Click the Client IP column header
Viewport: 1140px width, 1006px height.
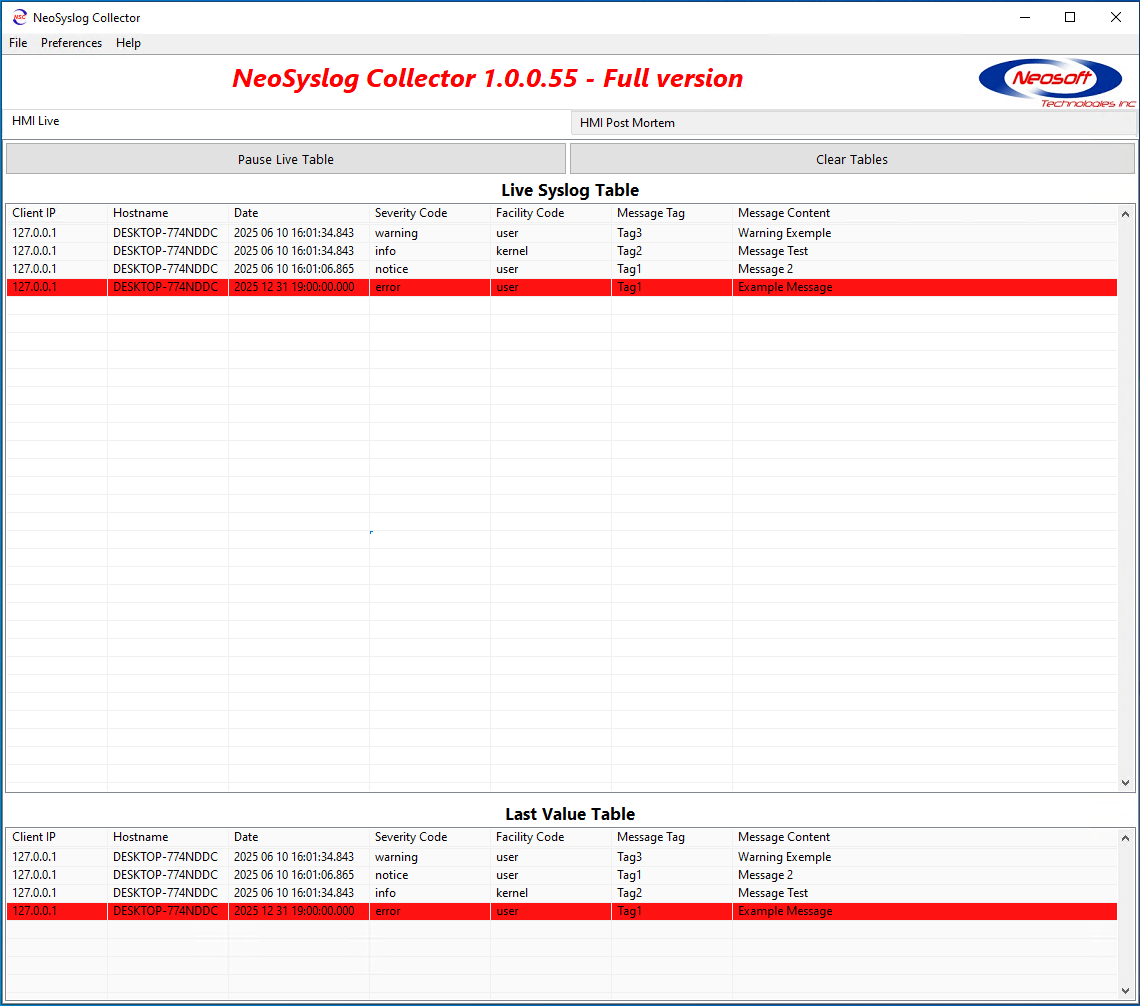(34, 212)
